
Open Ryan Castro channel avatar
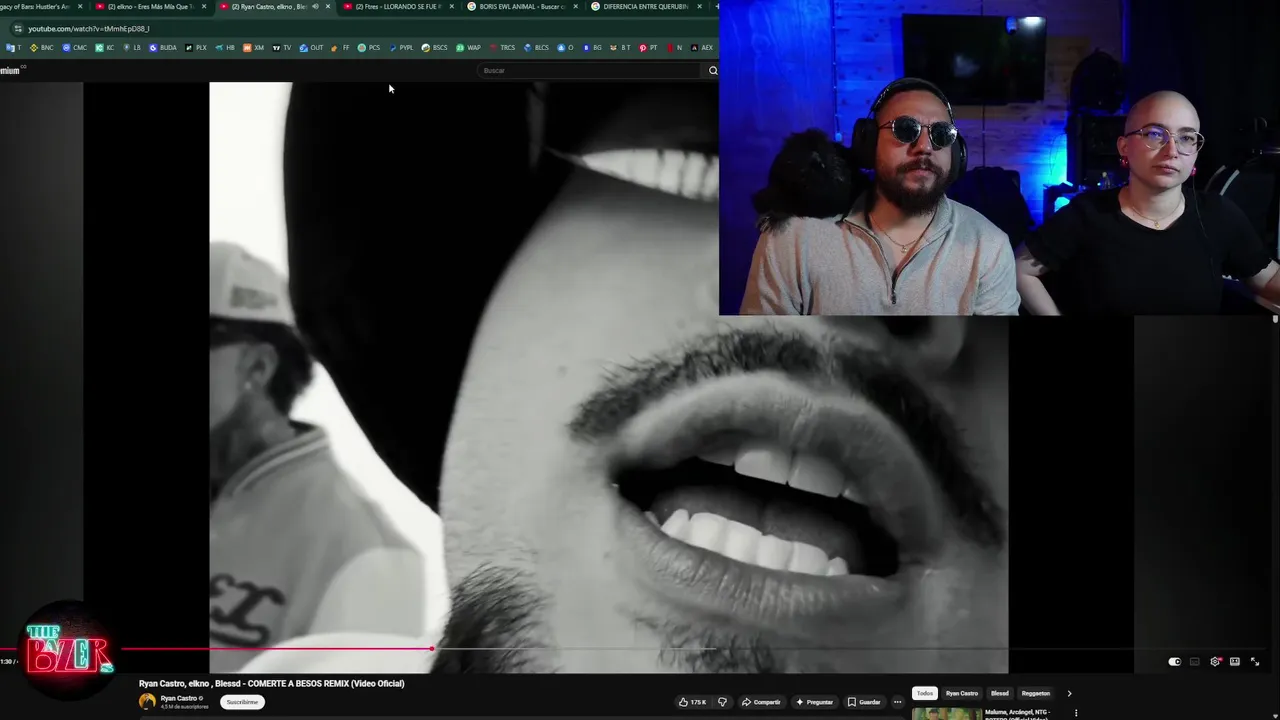[x=147, y=702]
